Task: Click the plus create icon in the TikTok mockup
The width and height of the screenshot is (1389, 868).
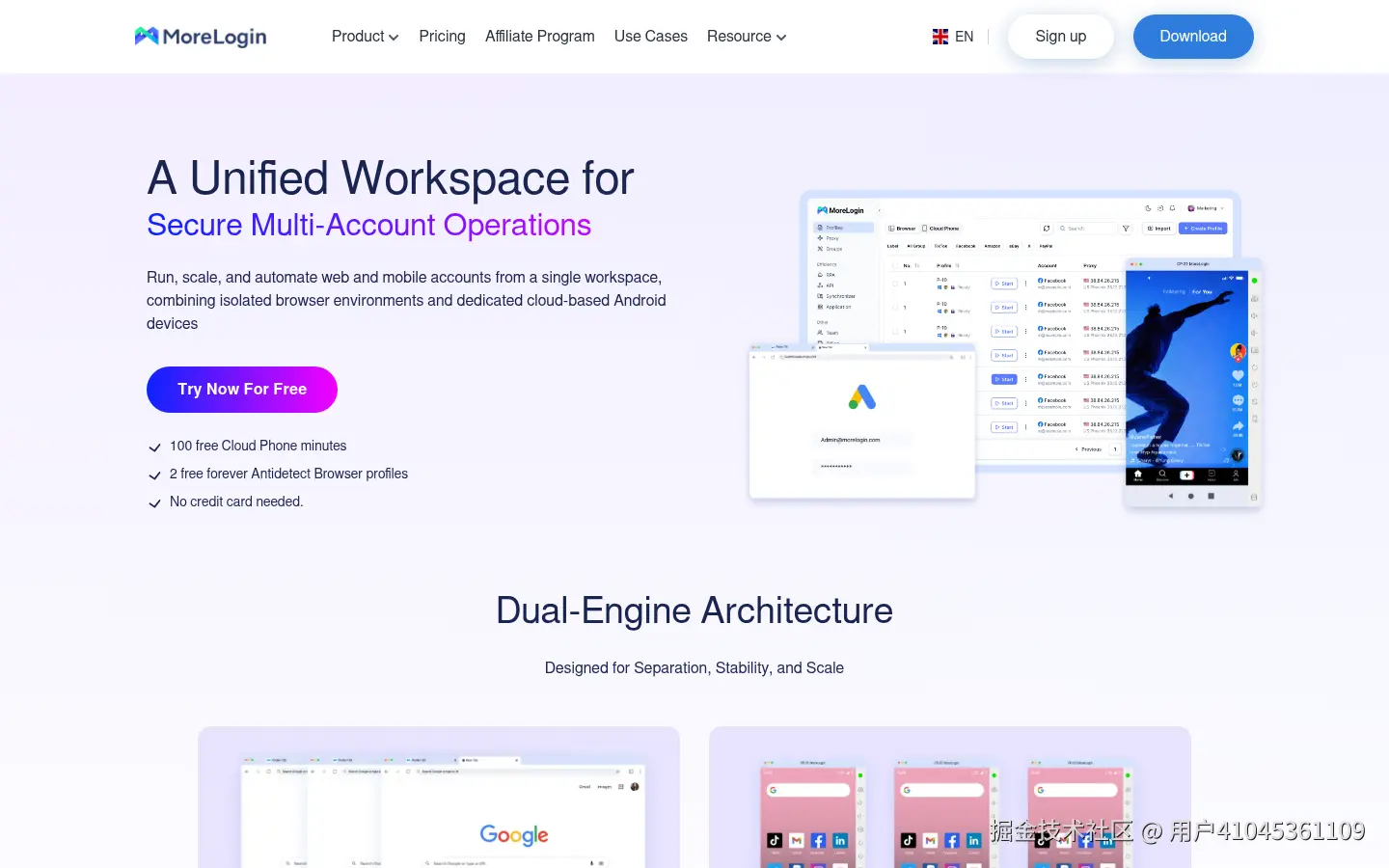Action: click(1186, 475)
